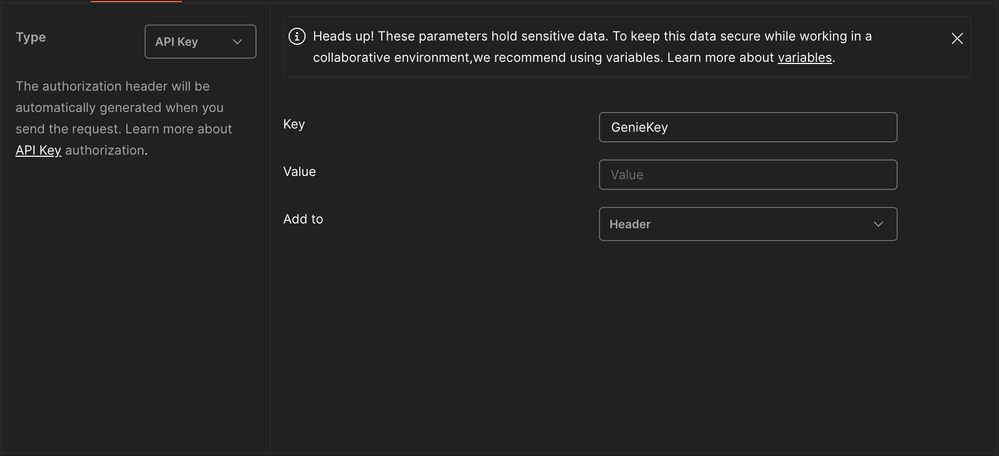Screen dimensions: 999x456
Task: Click the orange active tab underline at the top
Action: (136, 1)
